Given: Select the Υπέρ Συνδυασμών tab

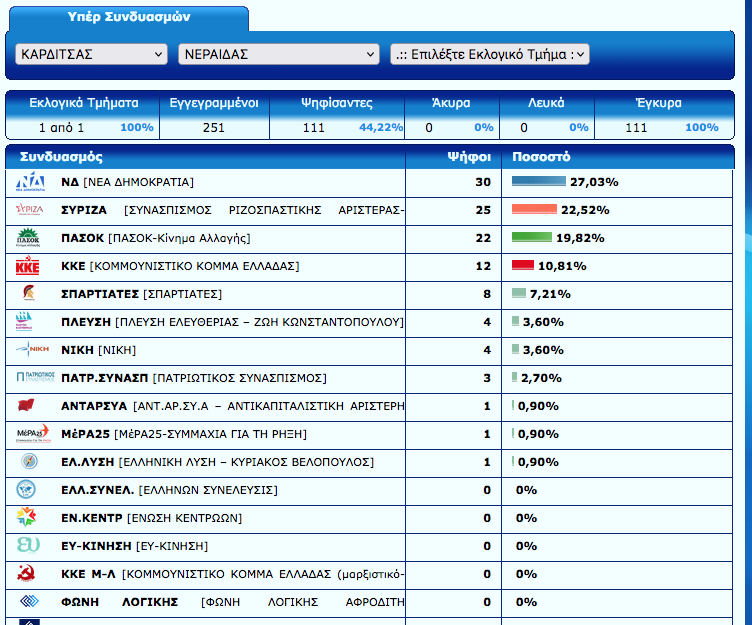Looking at the screenshot, I should point(129,18).
